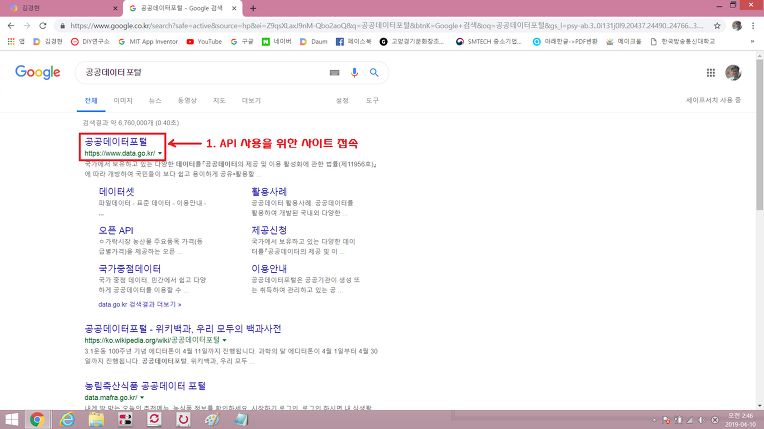The height and width of the screenshot is (429, 764).
Task: Open the 오픈 API sitelink
Action: (x=116, y=230)
